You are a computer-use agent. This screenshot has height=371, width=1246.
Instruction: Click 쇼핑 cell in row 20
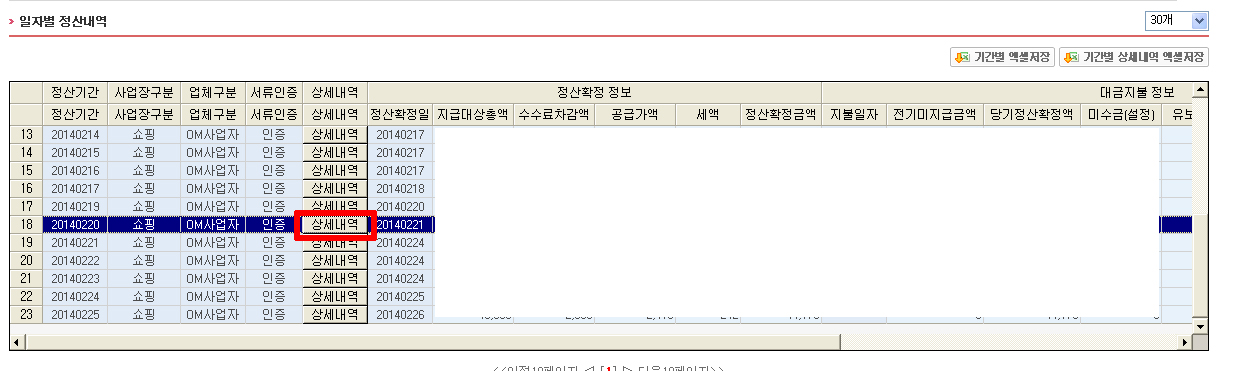pos(145,260)
